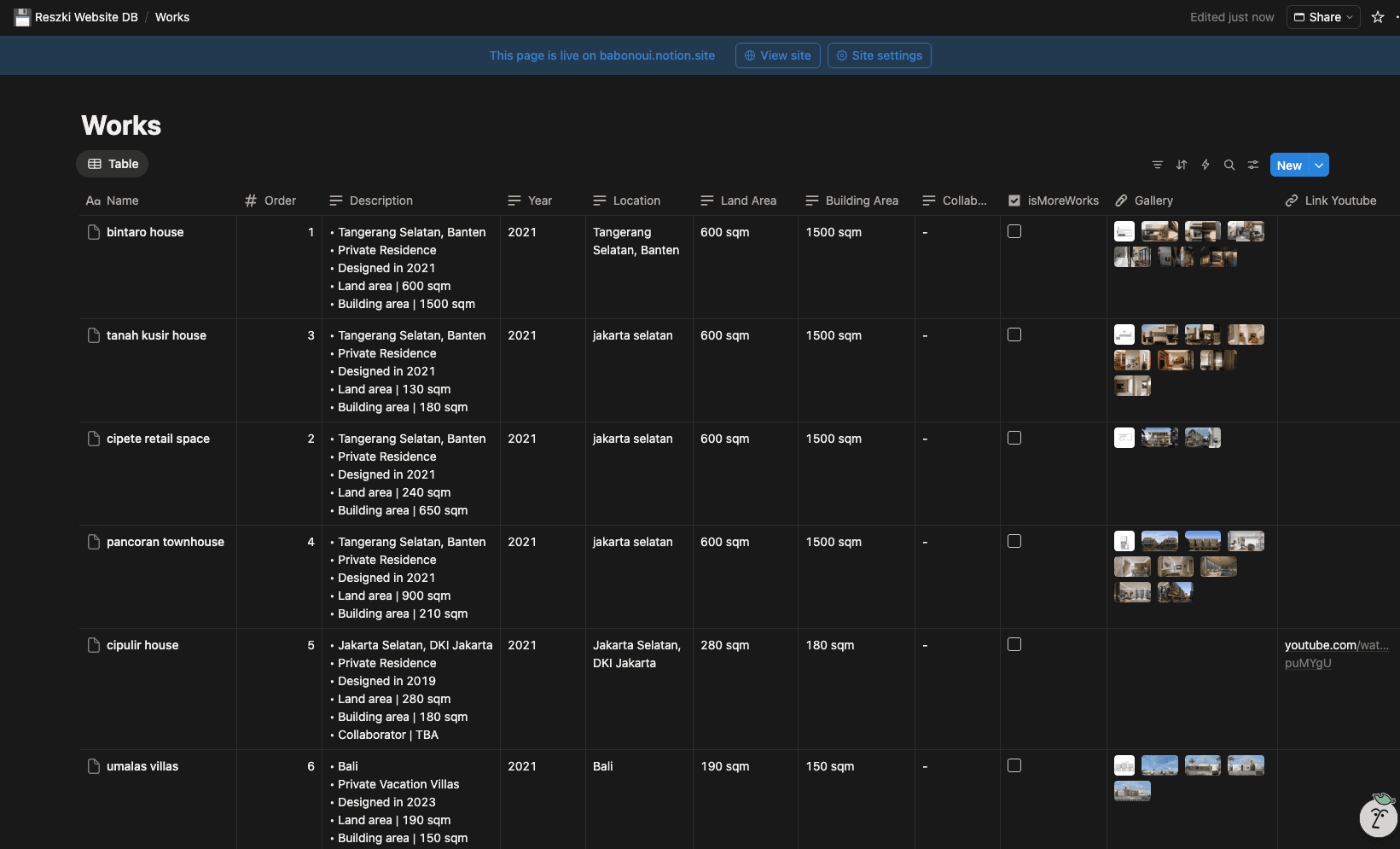Check the isMoreWorks box for bintaro house
This screenshot has width=1400, height=849.
click(1014, 230)
